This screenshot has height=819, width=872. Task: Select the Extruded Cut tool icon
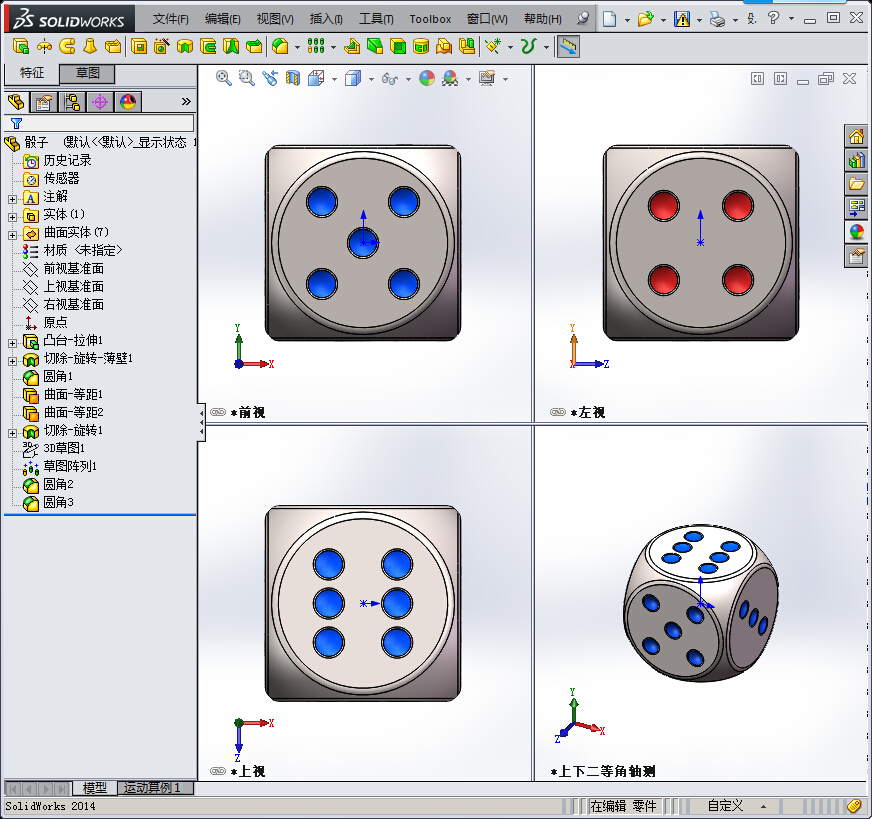point(139,47)
